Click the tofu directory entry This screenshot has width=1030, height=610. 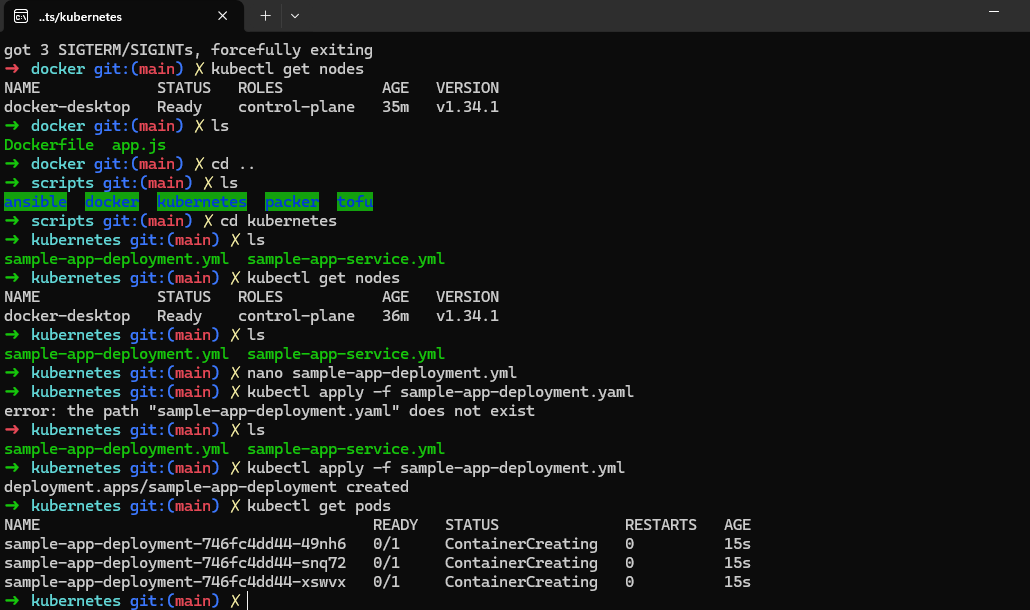point(354,201)
